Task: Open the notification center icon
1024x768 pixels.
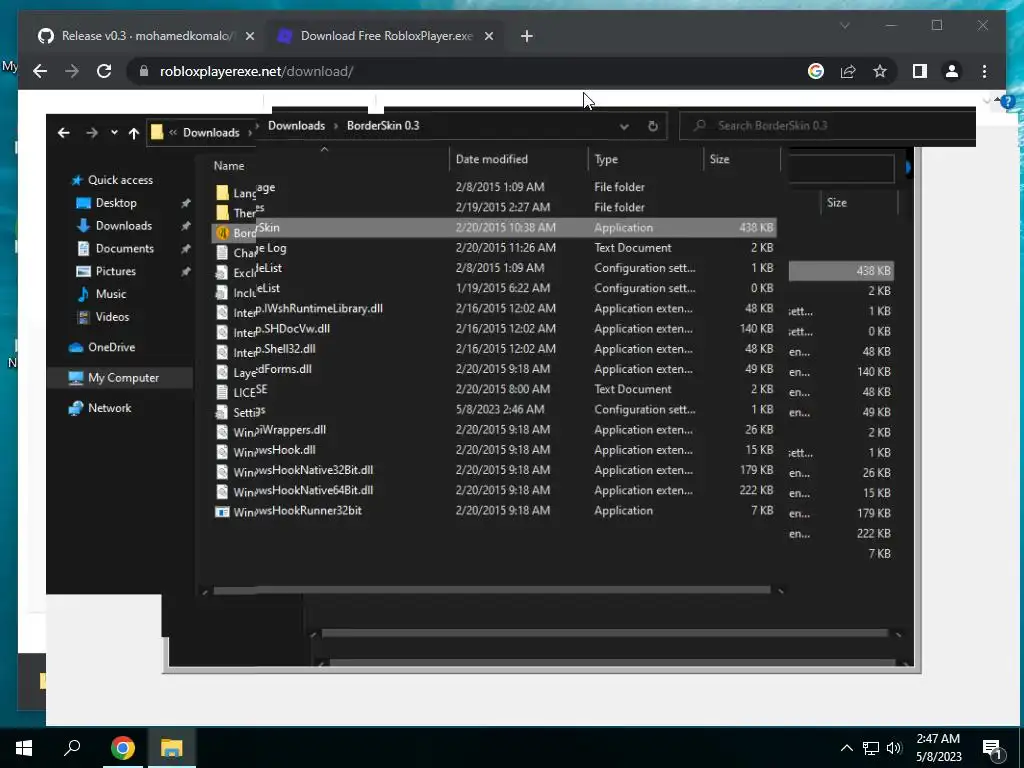Action: point(992,749)
